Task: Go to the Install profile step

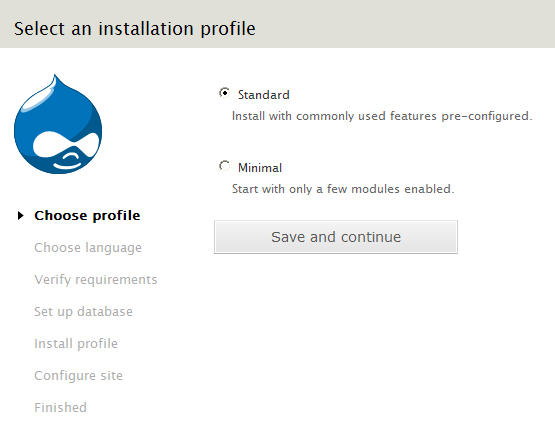Action: (76, 344)
